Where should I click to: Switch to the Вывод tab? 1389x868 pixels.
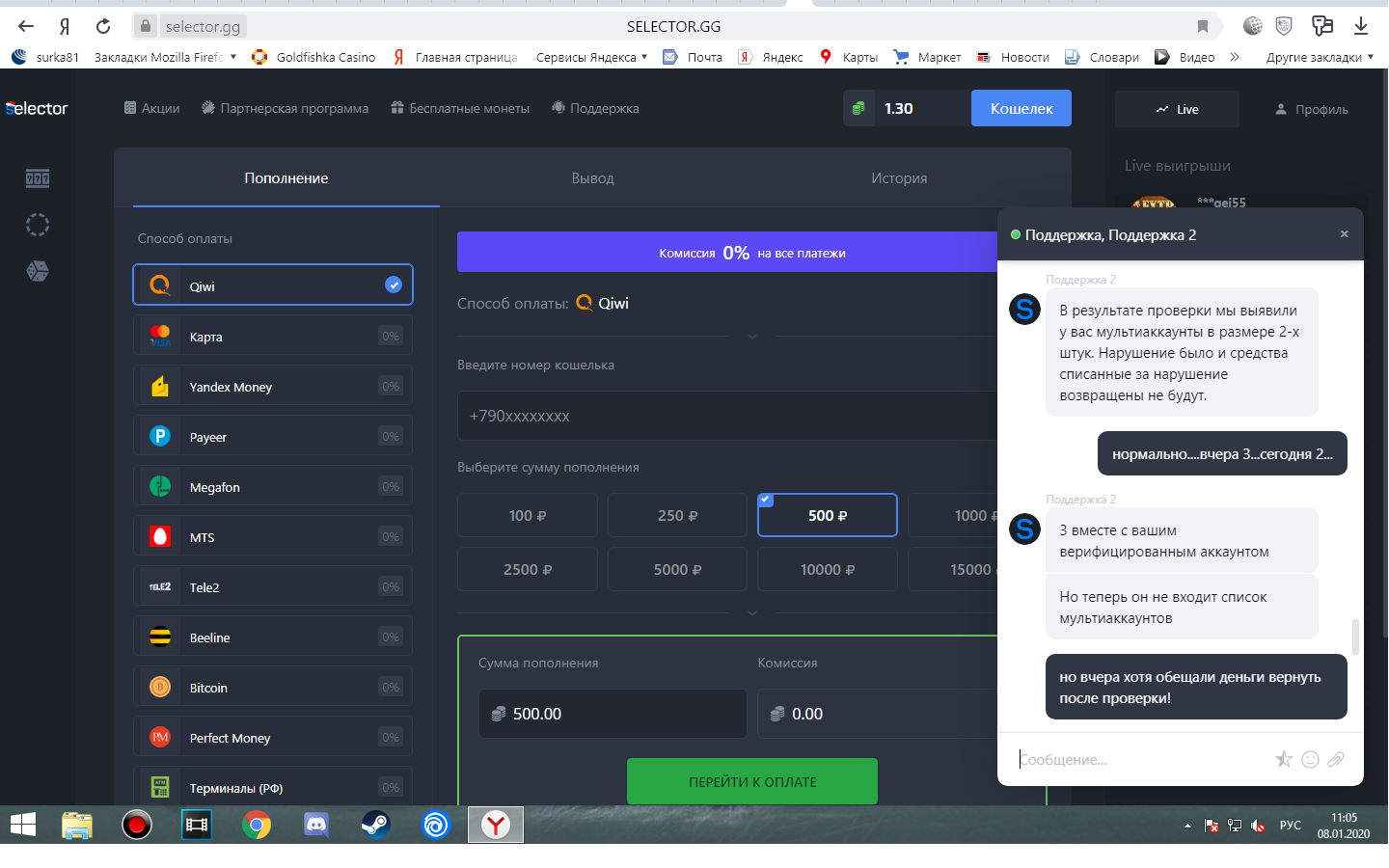tap(592, 178)
